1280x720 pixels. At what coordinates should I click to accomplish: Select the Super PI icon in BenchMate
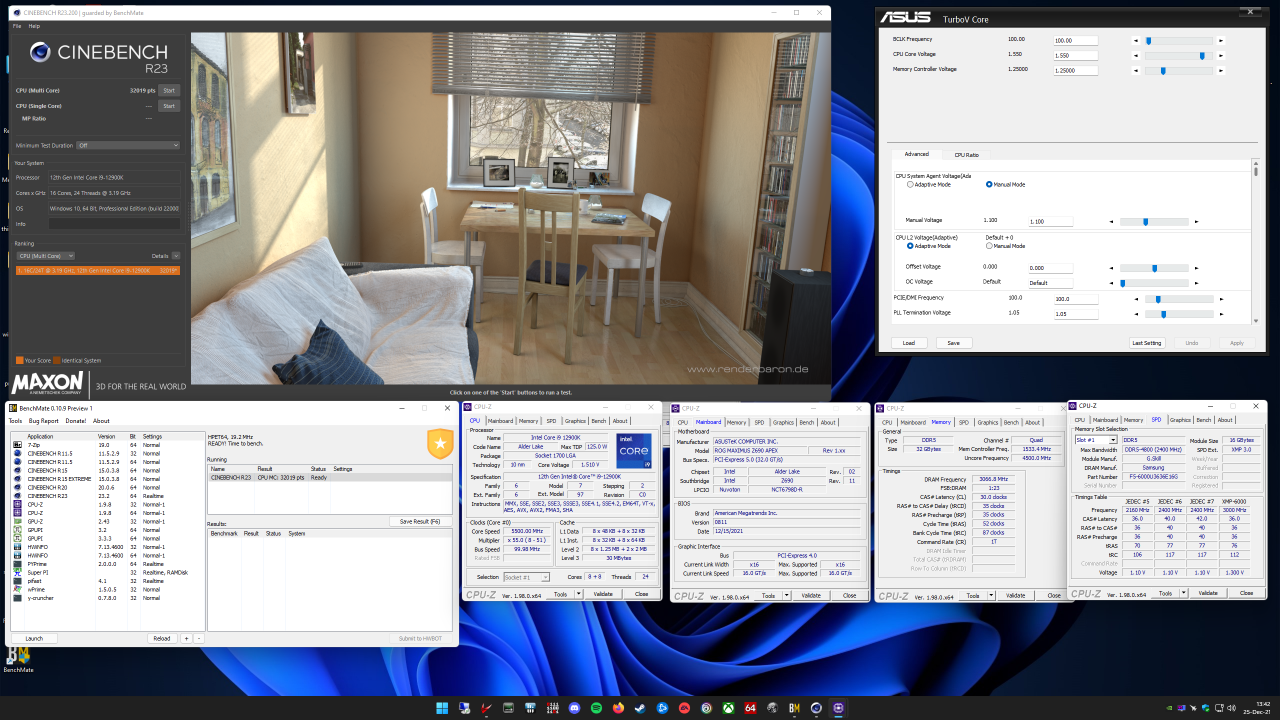click(x=18, y=572)
